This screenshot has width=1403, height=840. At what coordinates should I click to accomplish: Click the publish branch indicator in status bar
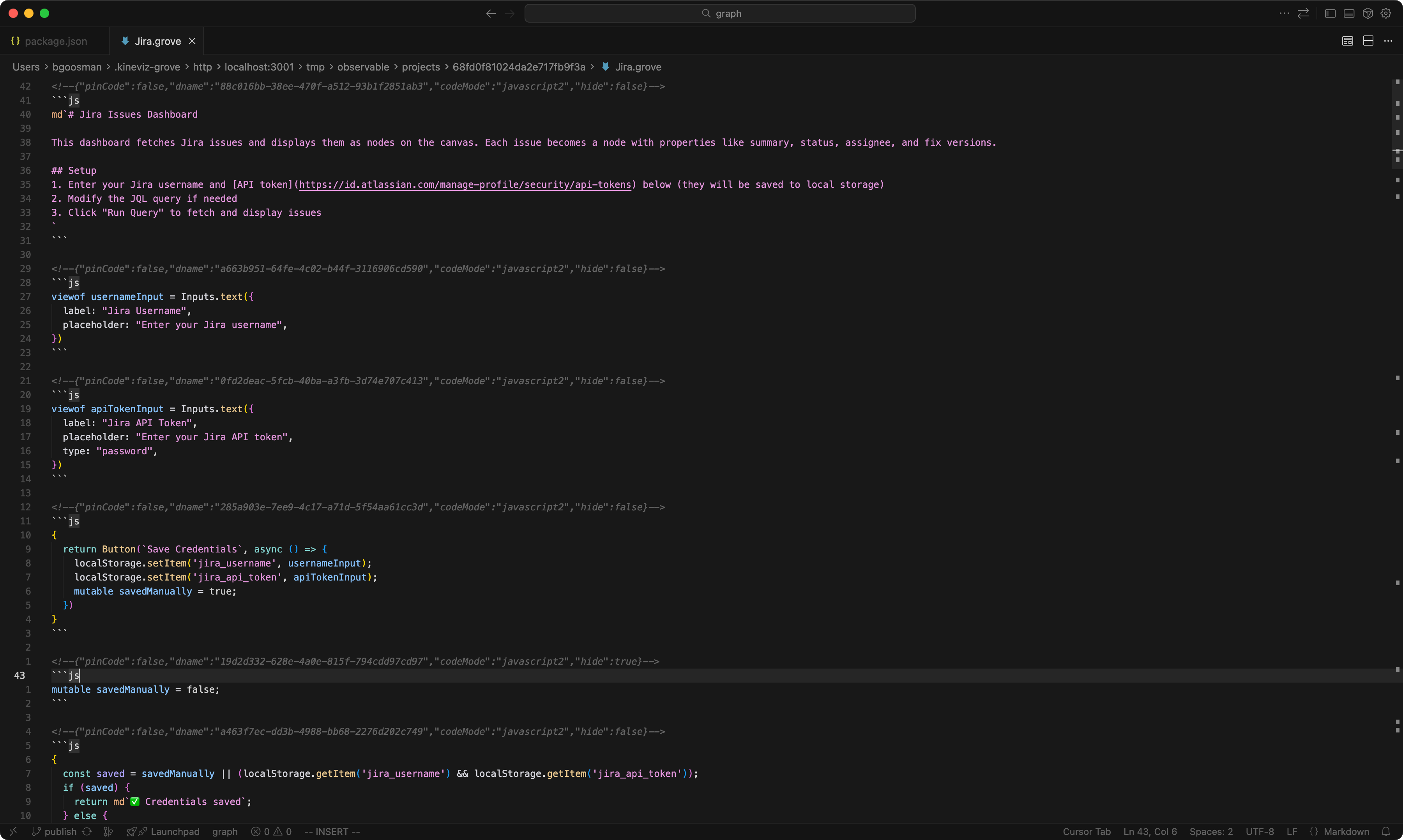click(x=54, y=831)
